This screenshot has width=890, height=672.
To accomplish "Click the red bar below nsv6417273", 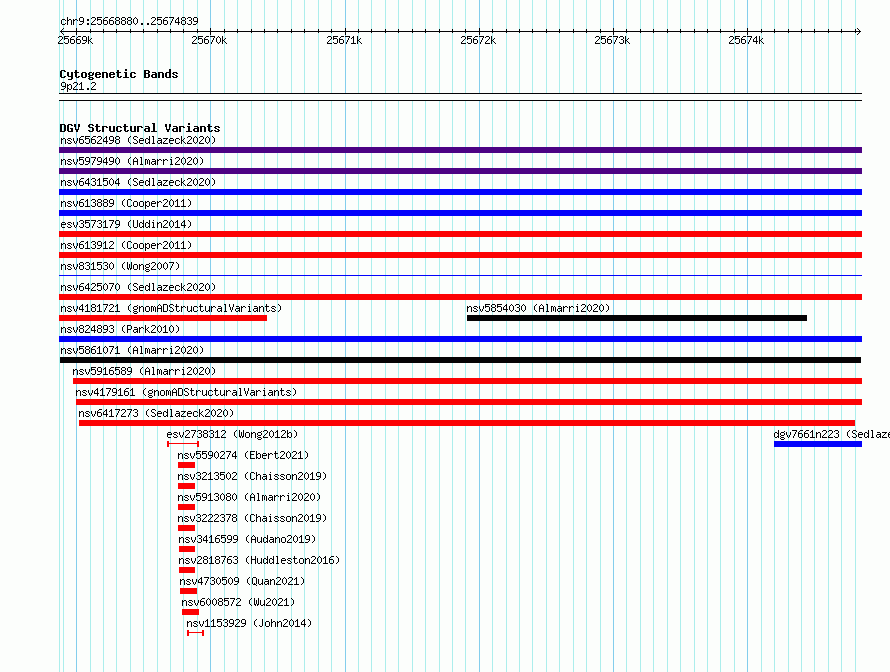I will click(x=467, y=423).
